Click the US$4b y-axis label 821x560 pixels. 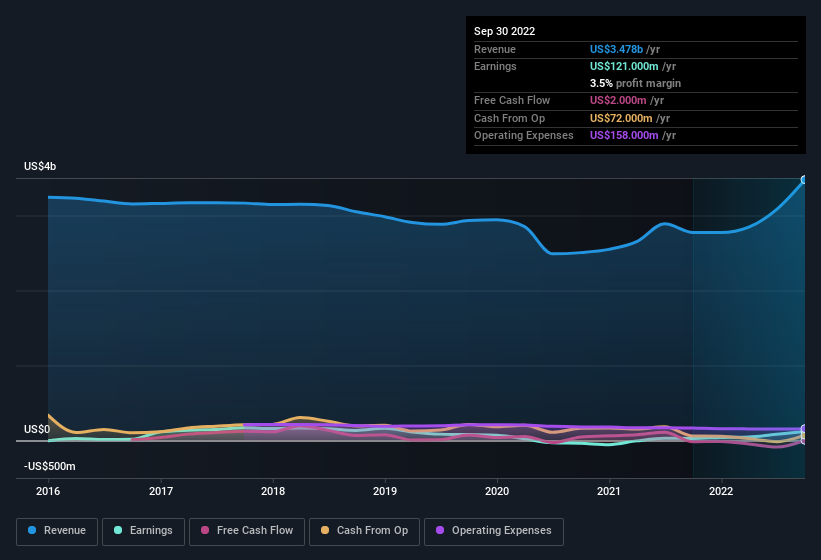pos(40,166)
